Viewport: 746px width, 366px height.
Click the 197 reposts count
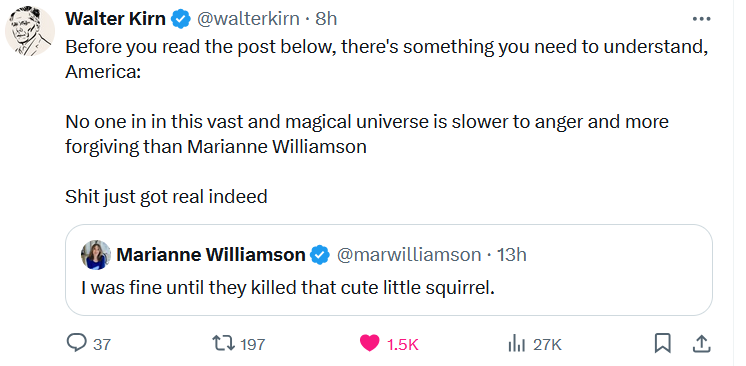tap(252, 344)
